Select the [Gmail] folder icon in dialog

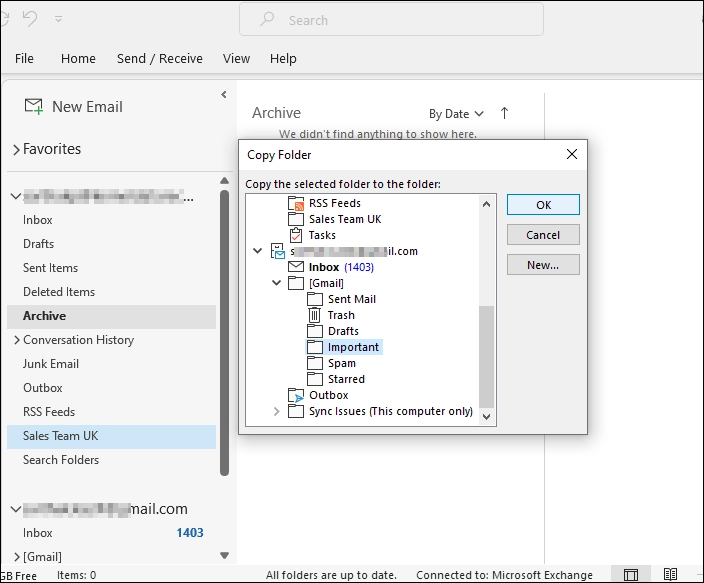(296, 283)
